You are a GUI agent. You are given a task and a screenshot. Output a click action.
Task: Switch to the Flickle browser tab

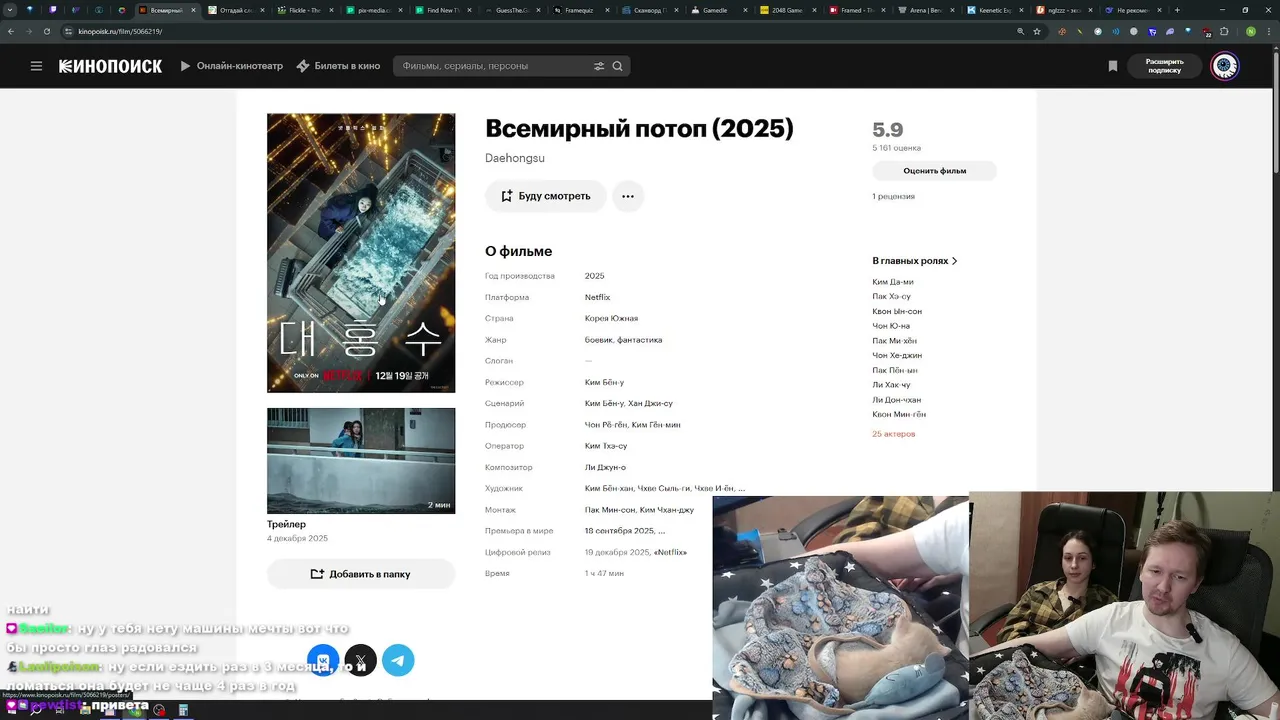click(x=304, y=10)
